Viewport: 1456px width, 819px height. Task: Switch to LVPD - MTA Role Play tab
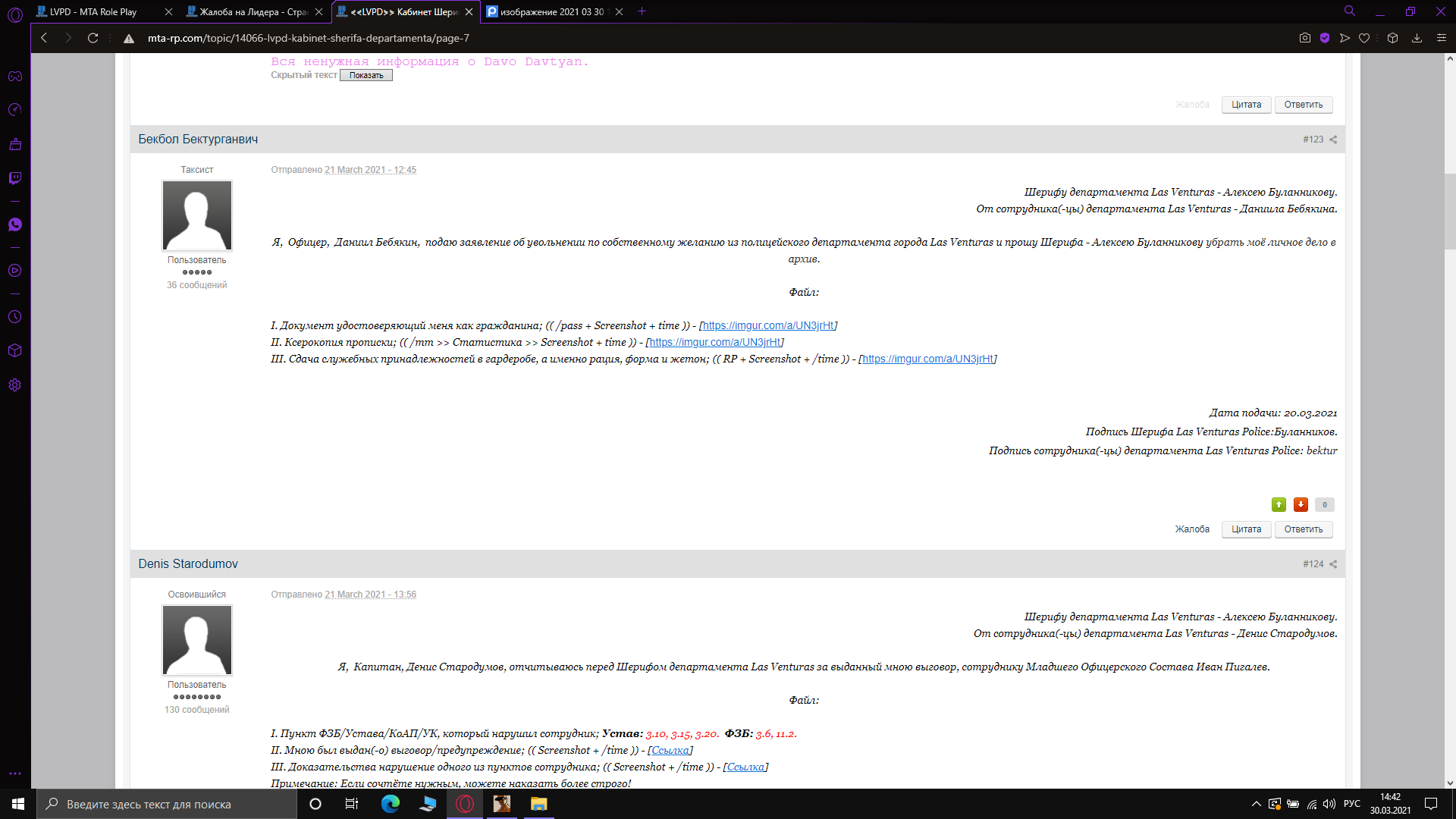93,11
